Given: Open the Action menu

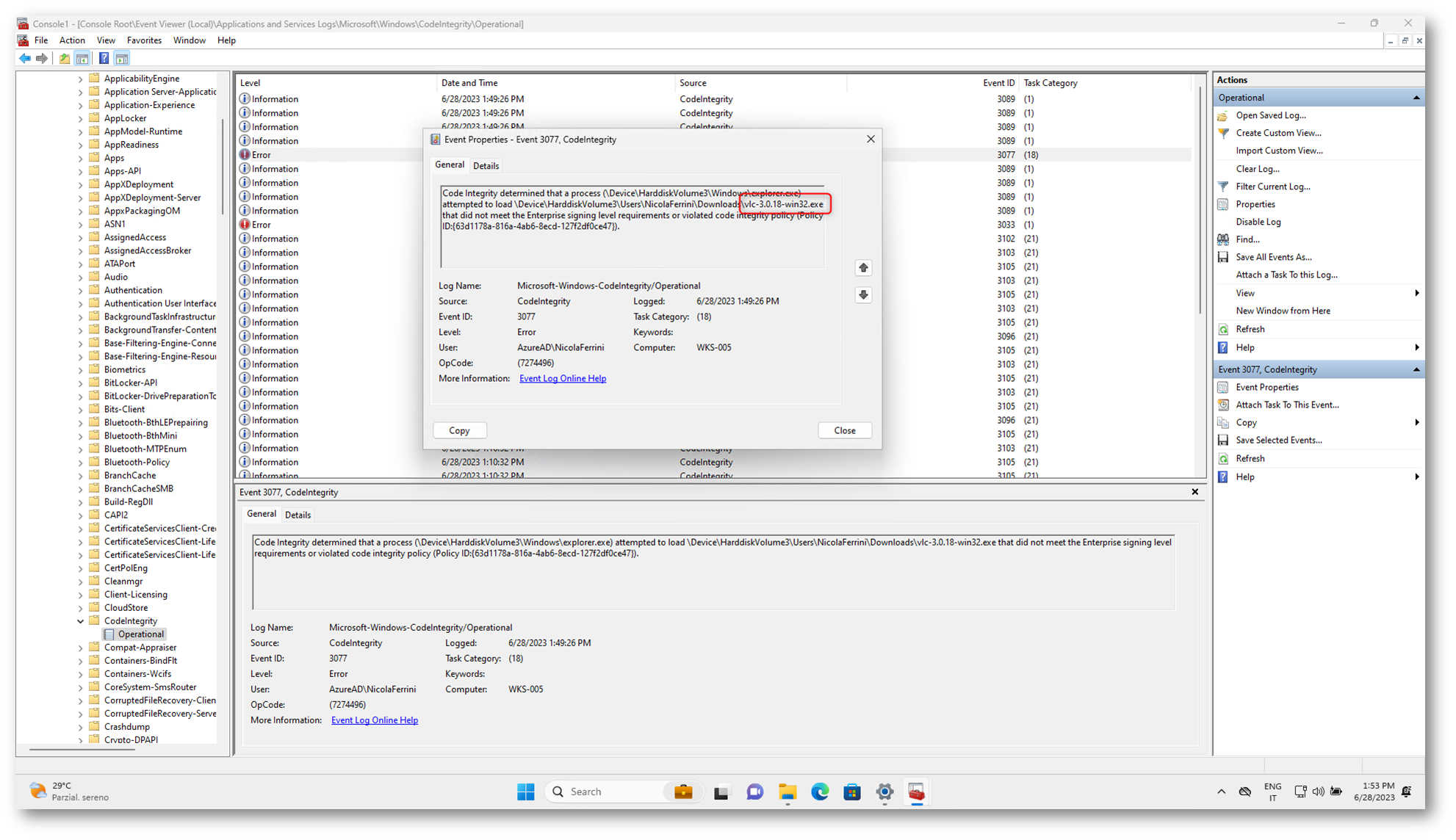Looking at the screenshot, I should [x=72, y=40].
